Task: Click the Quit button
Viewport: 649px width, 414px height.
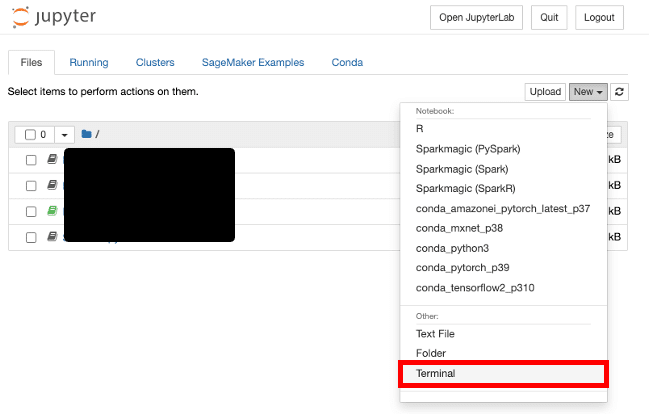Action: (549, 17)
